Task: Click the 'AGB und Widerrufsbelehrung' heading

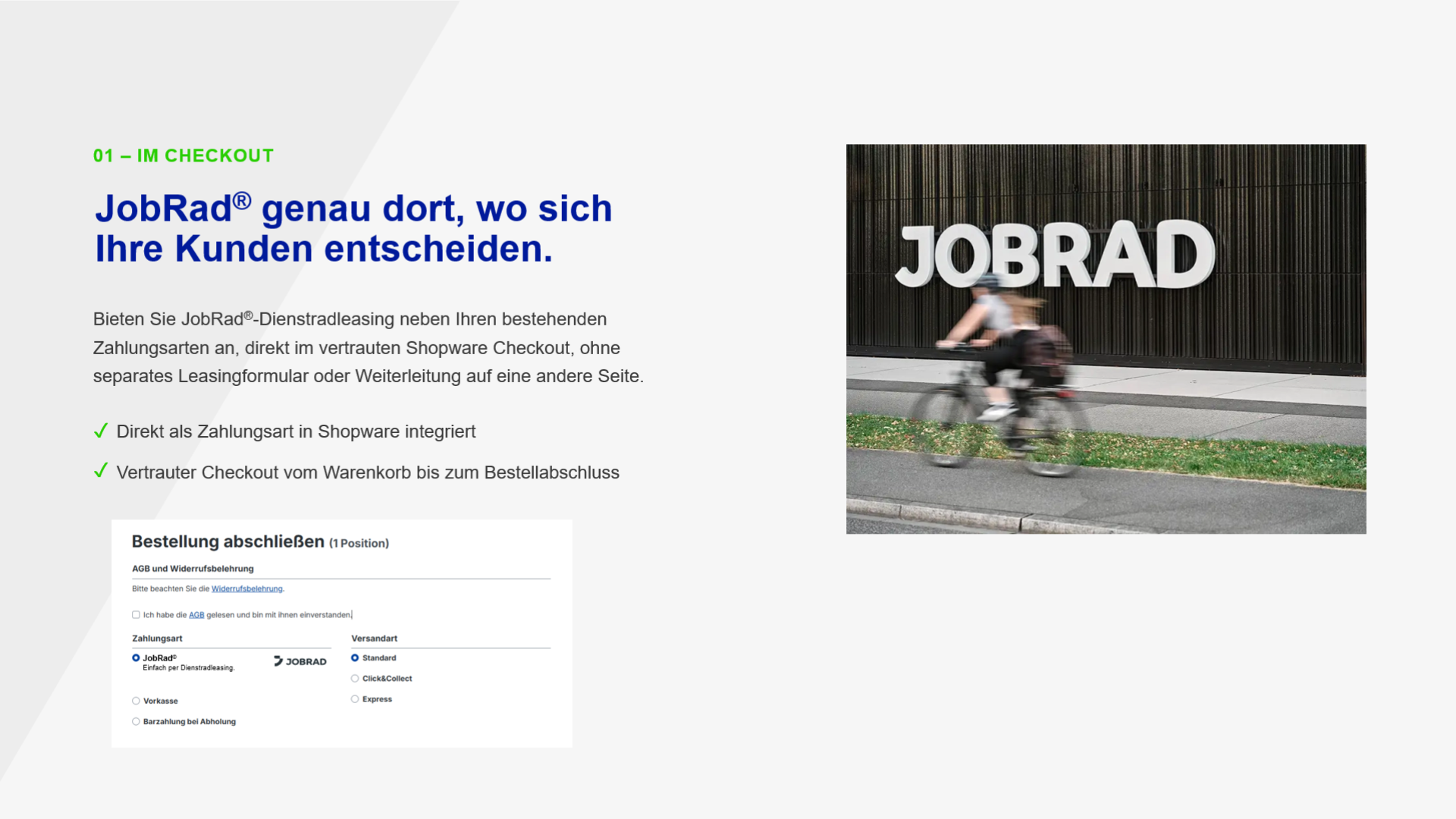Action: tap(193, 569)
